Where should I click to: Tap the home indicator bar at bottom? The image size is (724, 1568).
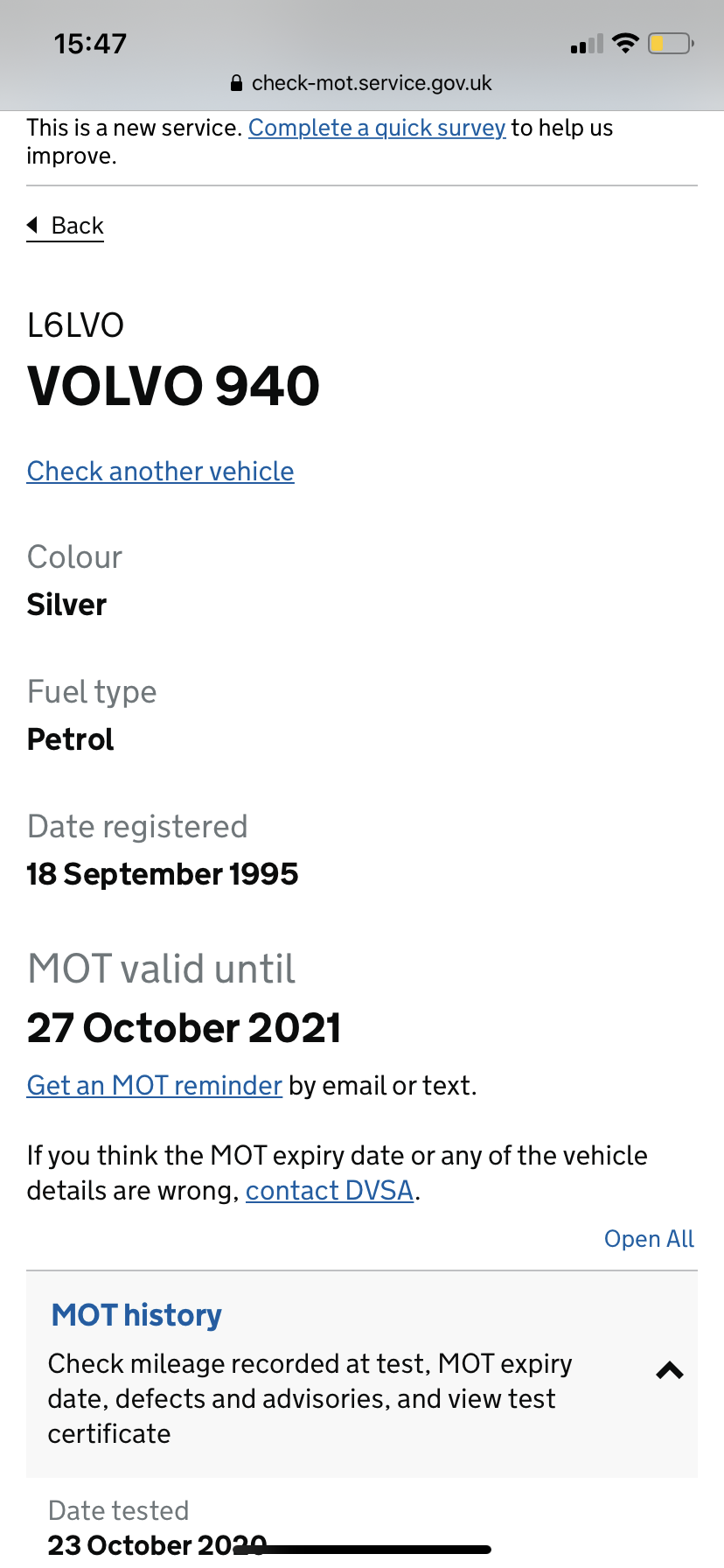coord(362,1550)
